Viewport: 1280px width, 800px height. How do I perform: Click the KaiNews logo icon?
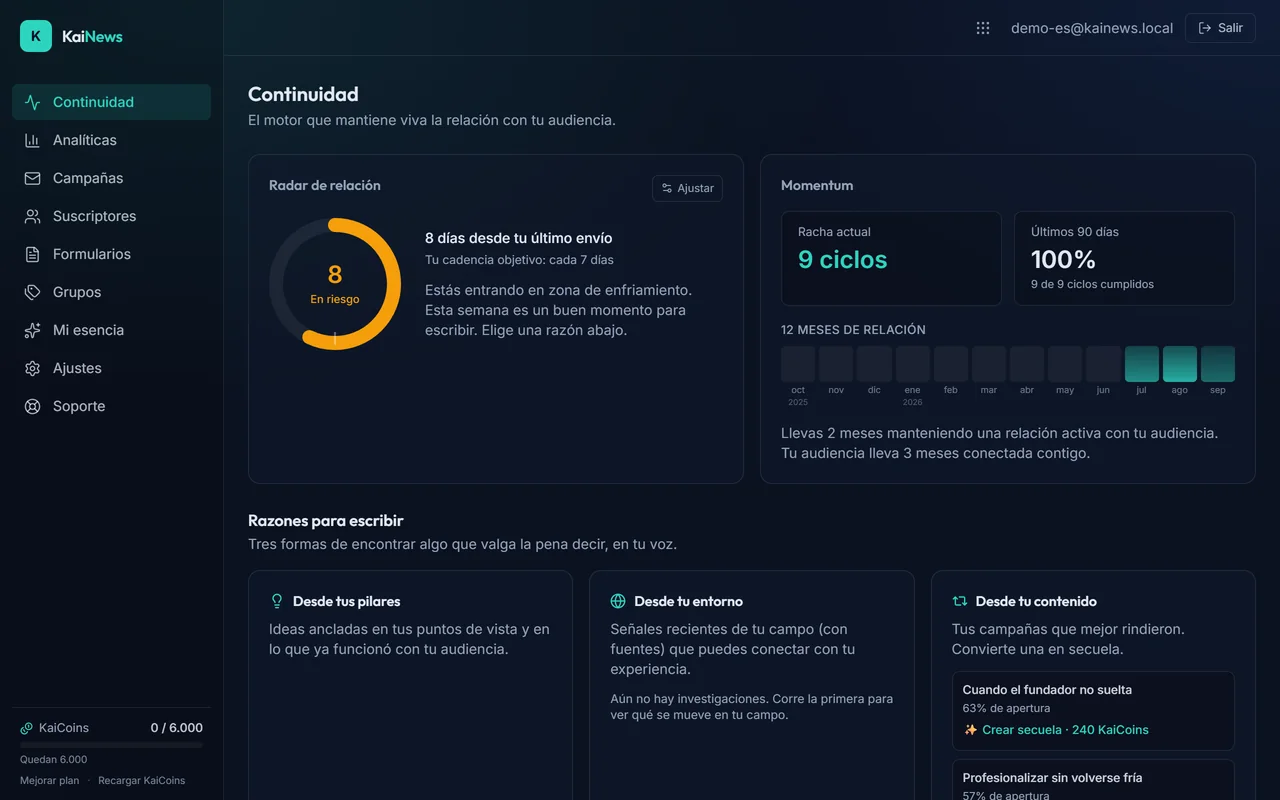point(36,36)
